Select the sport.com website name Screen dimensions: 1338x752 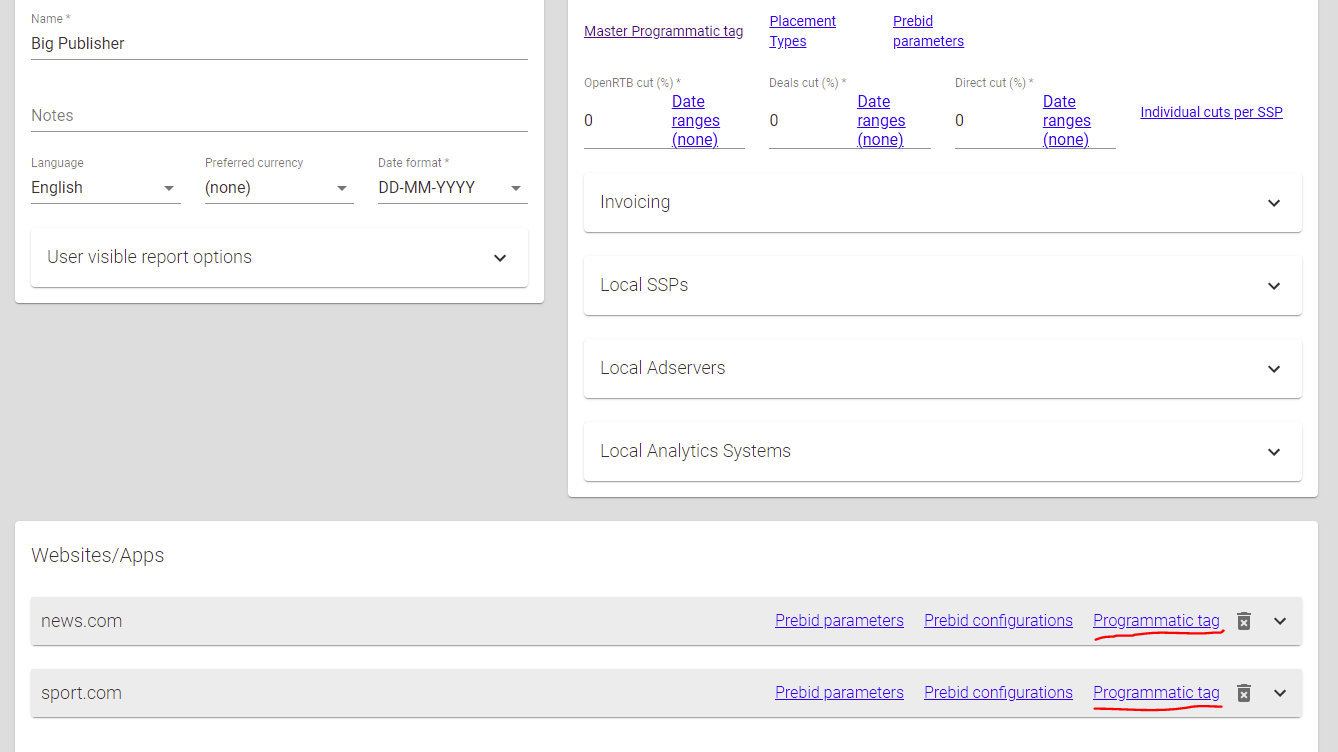coord(81,693)
